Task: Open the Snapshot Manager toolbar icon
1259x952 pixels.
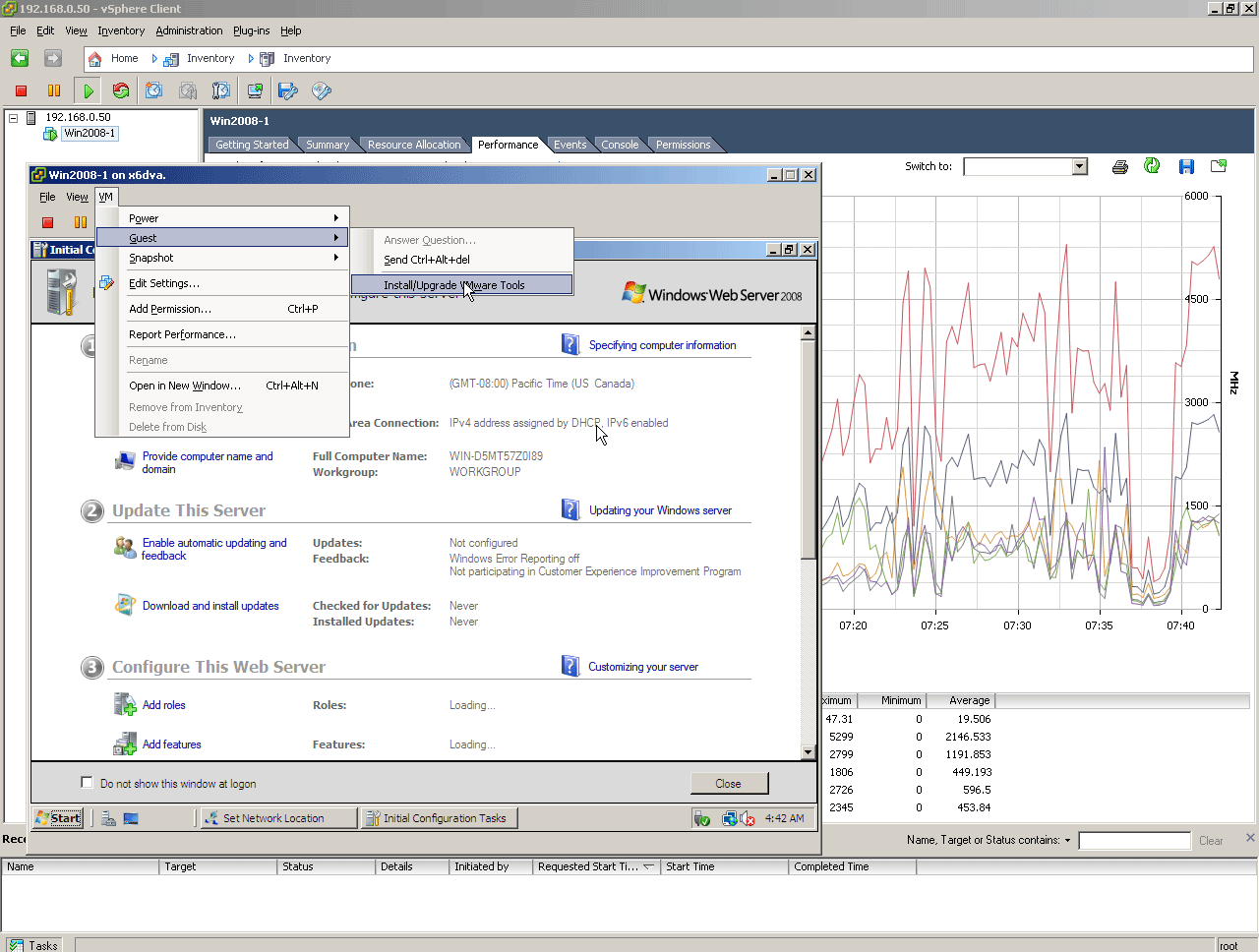Action: point(221,90)
